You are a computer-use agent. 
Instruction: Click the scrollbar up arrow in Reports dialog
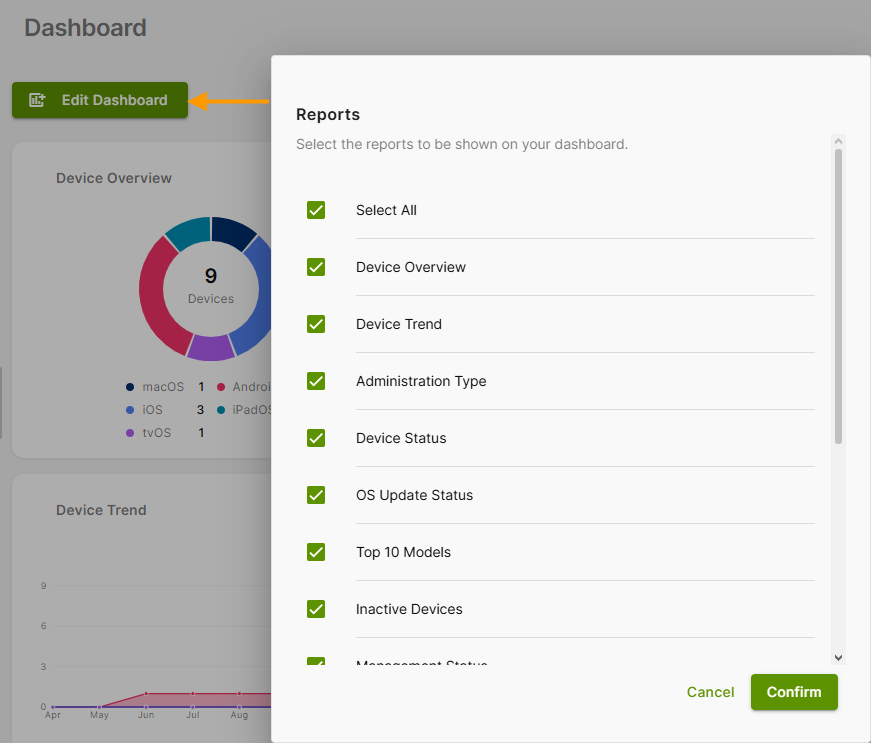(838, 140)
